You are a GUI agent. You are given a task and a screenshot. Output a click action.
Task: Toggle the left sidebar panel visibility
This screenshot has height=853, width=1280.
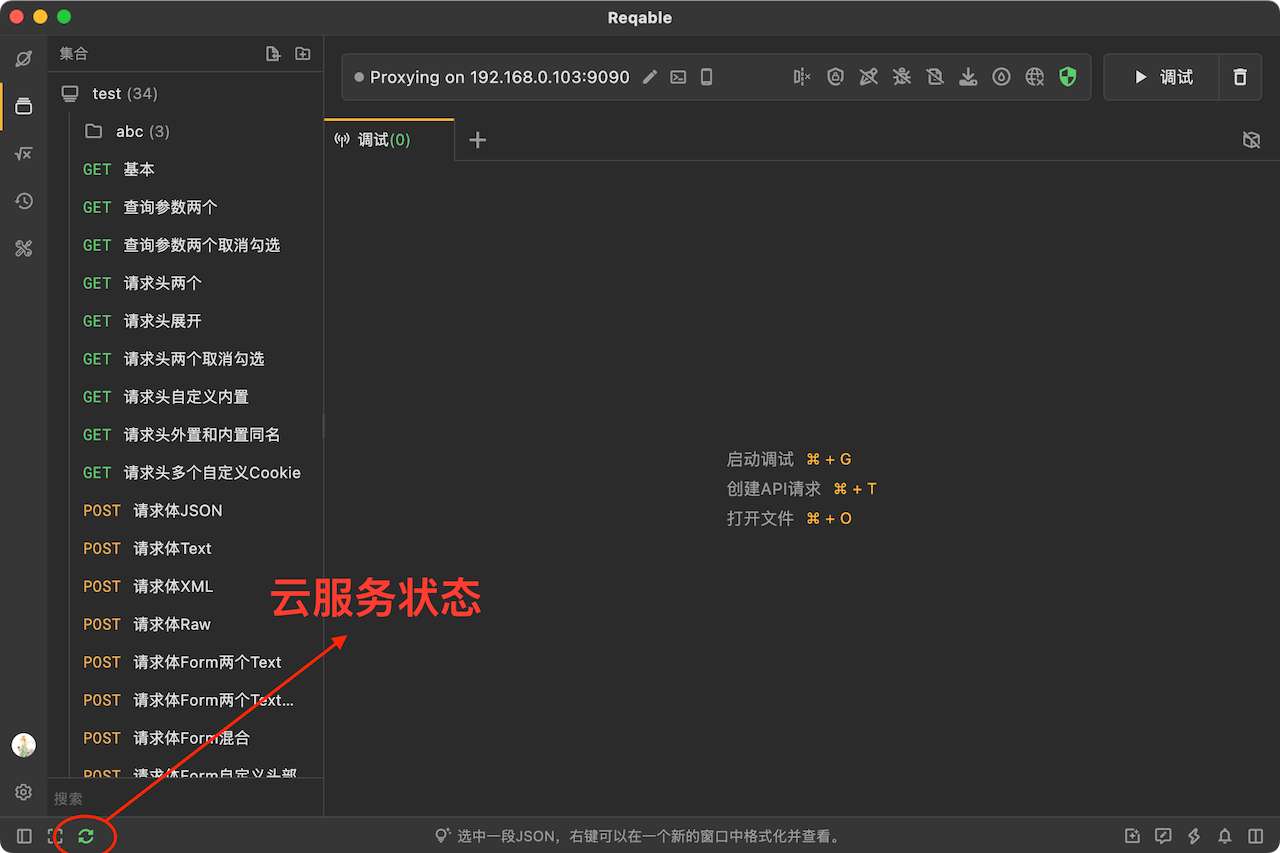click(x=24, y=836)
